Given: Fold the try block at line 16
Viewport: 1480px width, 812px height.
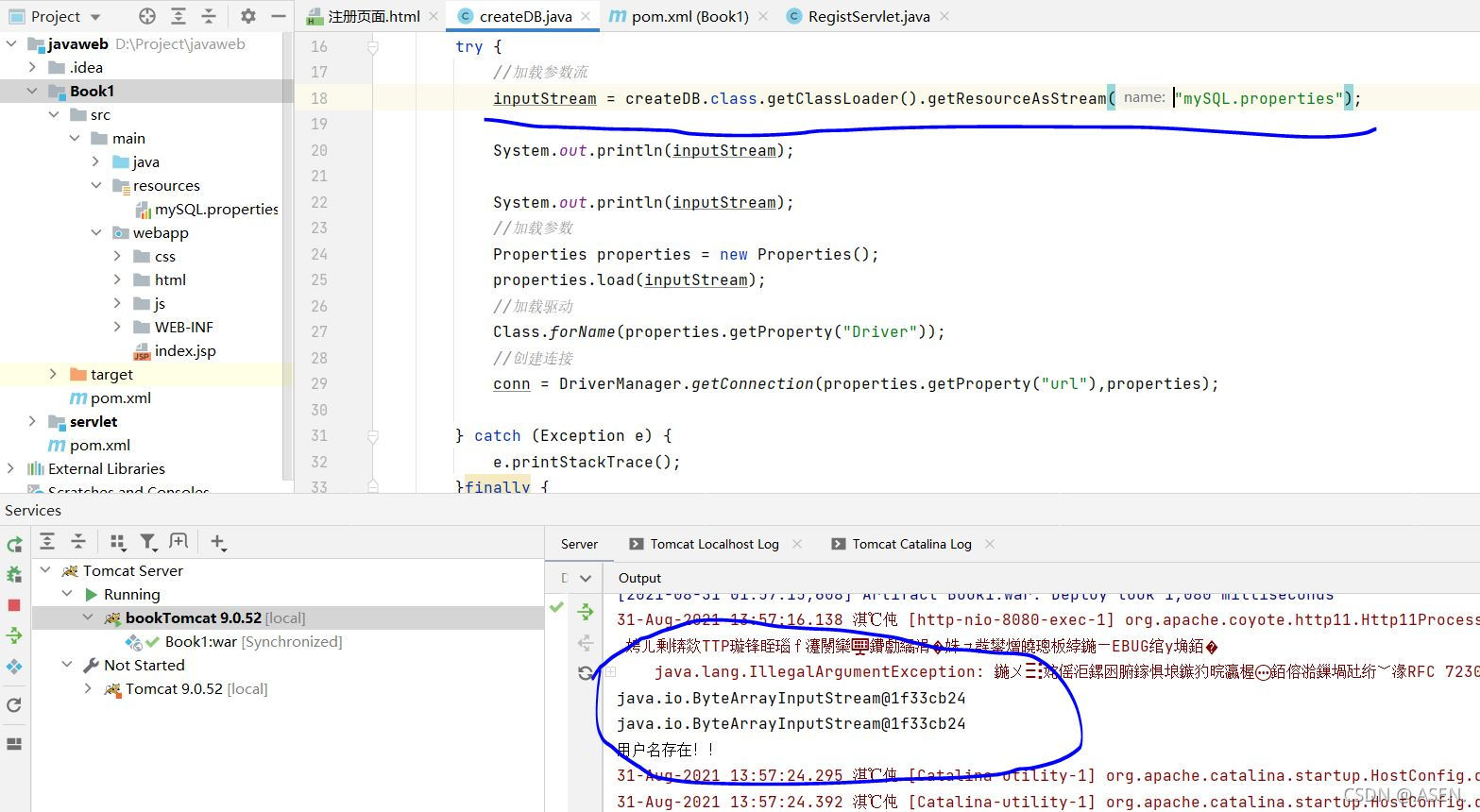Looking at the screenshot, I should pos(373,46).
